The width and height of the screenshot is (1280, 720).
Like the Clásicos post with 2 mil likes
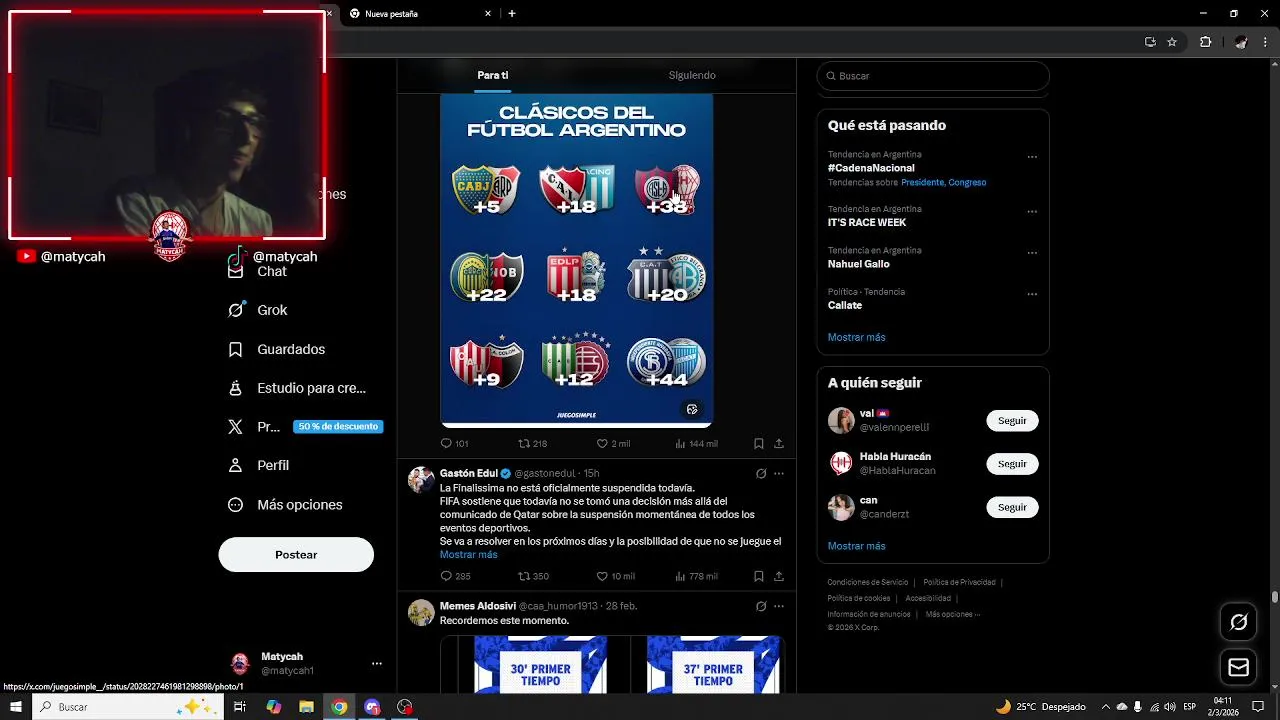point(613,443)
